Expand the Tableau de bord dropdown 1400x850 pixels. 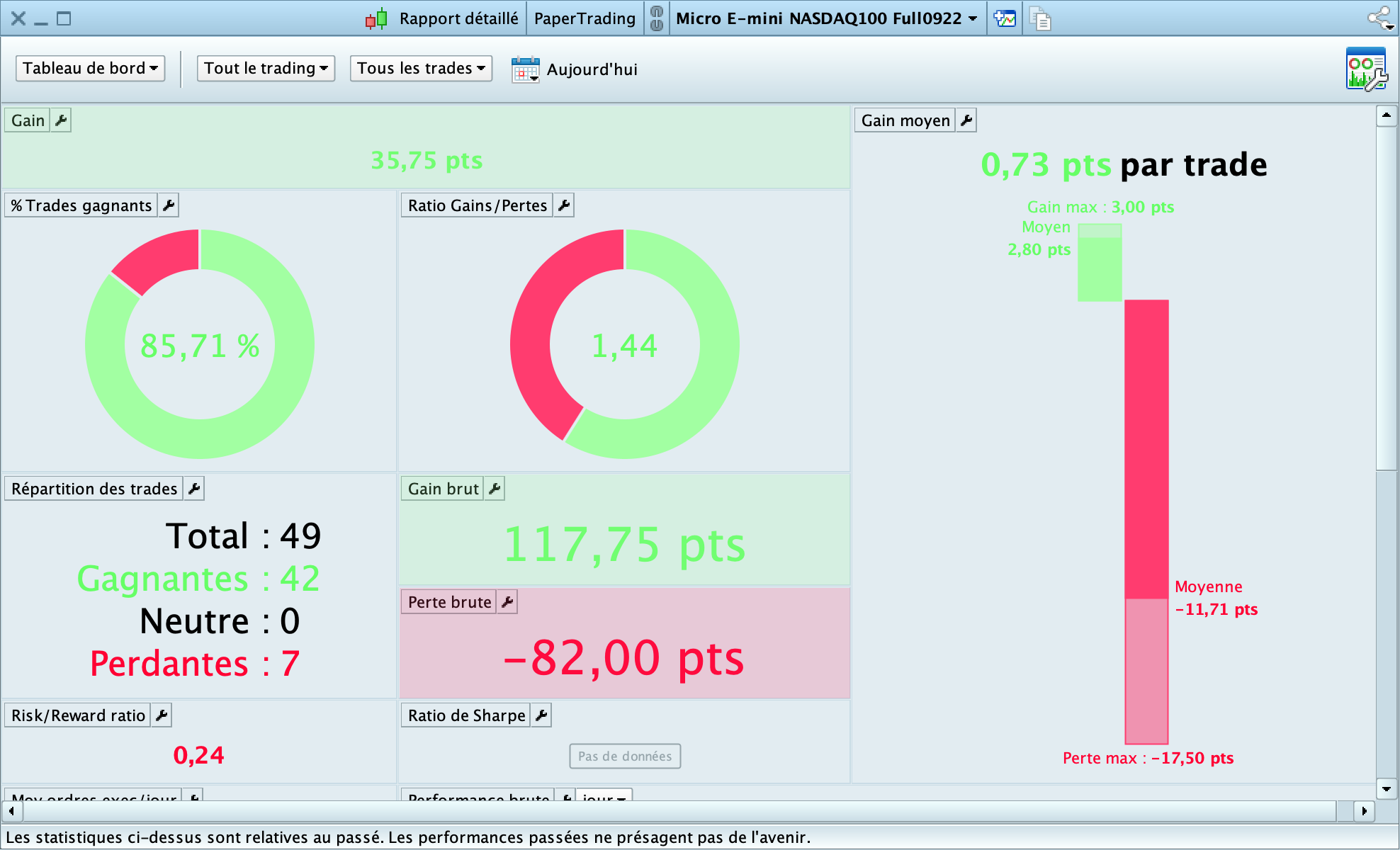pos(90,69)
